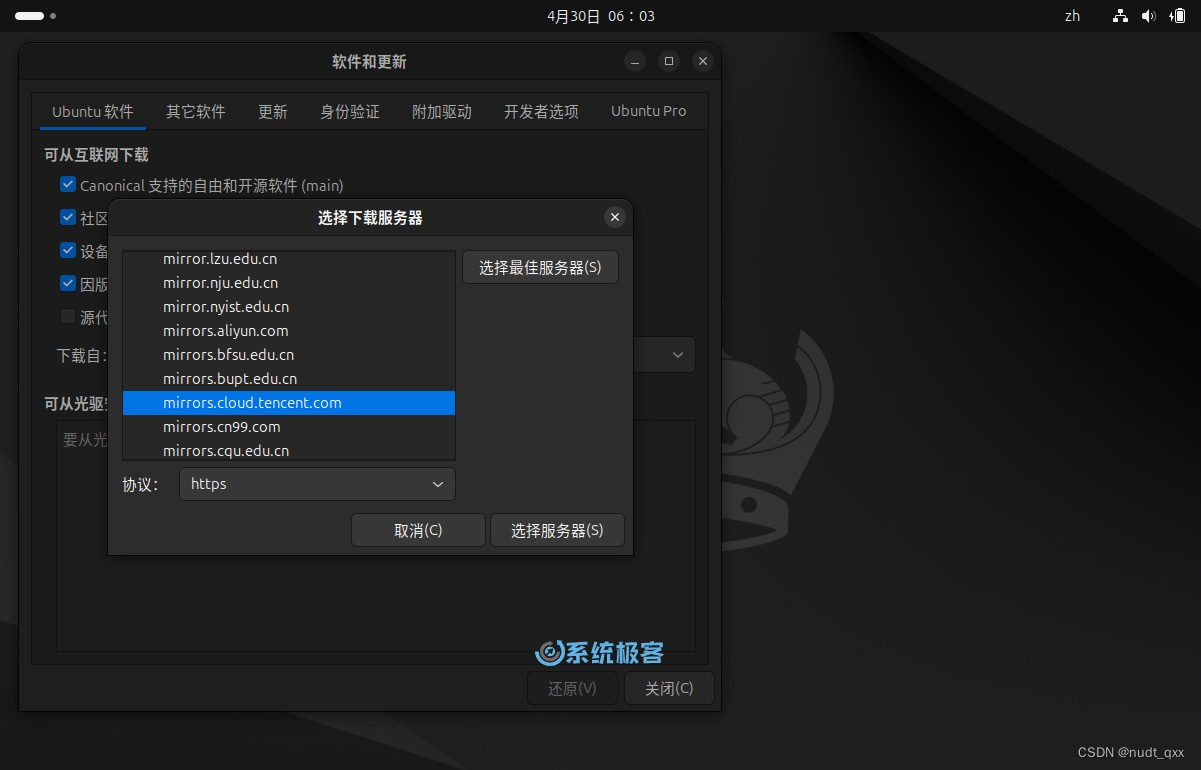Click the battery status icon
Image resolution: width=1201 pixels, height=770 pixels.
point(1177,16)
